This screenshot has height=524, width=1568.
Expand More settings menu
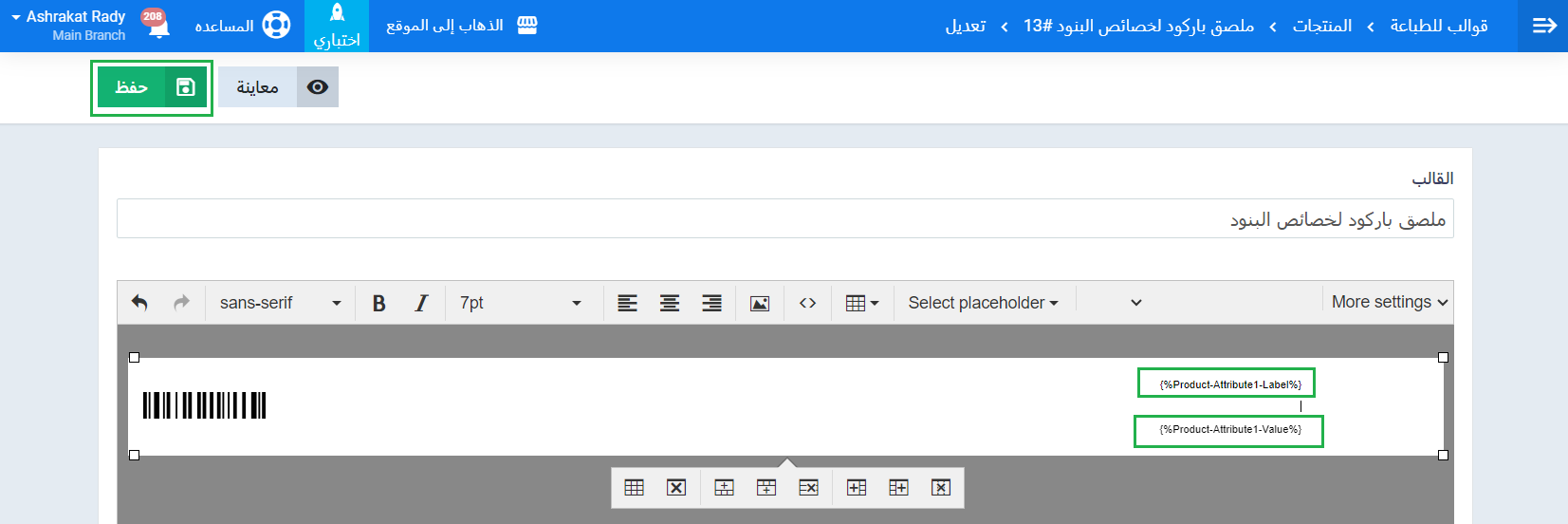pyautogui.click(x=1389, y=302)
